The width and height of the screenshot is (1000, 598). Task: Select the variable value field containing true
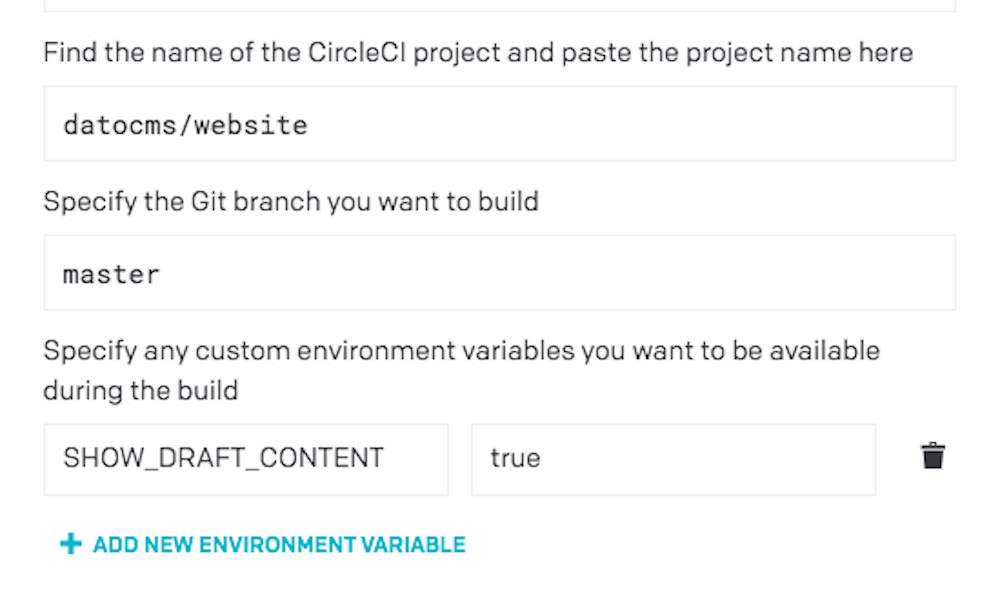(673, 460)
